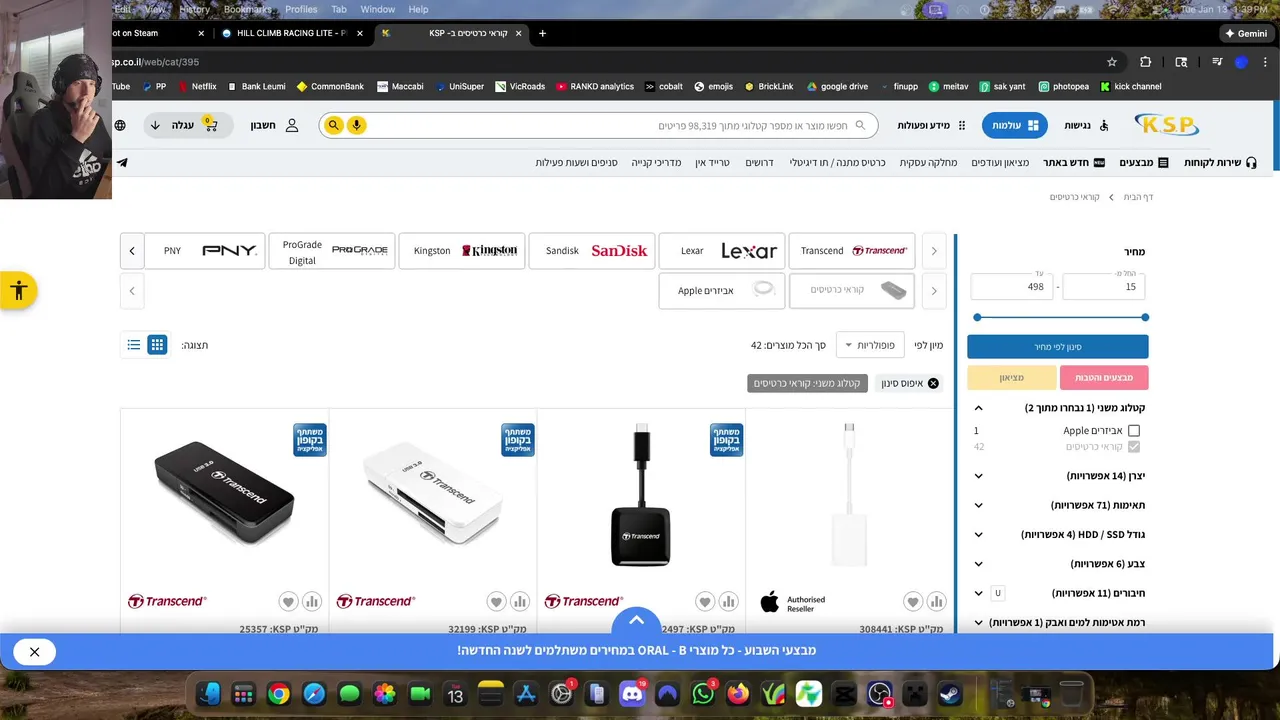This screenshot has height=720, width=1280.
Task: Open the פופולריות sort dropdown
Action: 870,345
